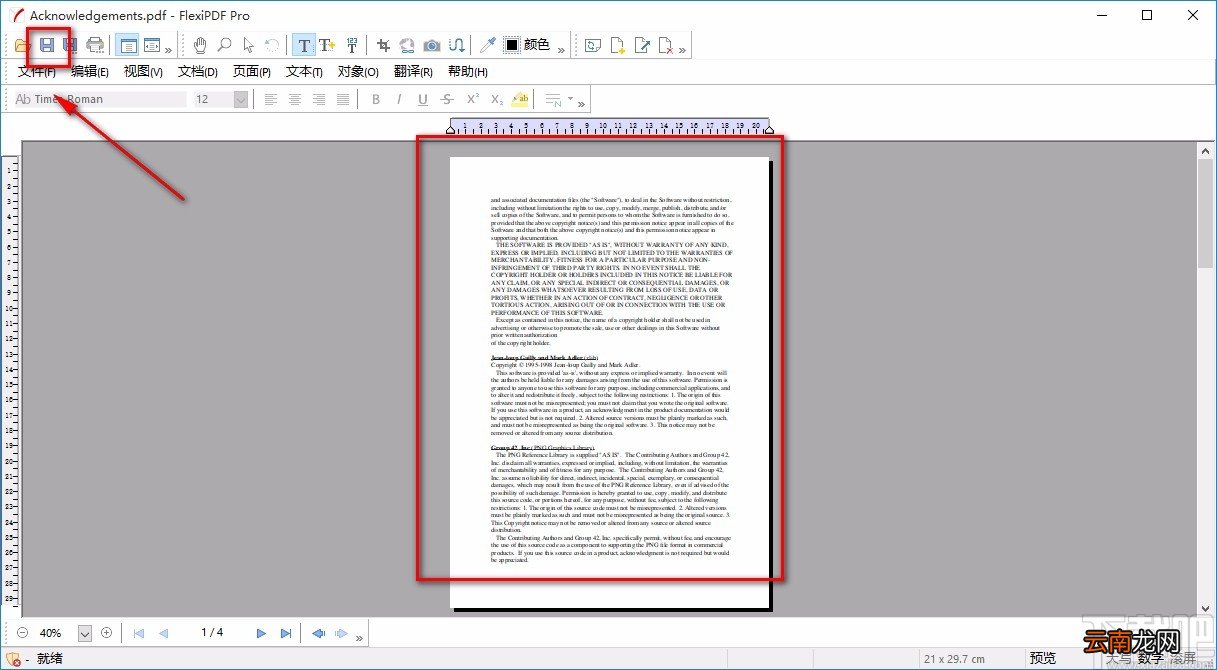Select the magnifier Zoom tool

tap(225, 45)
